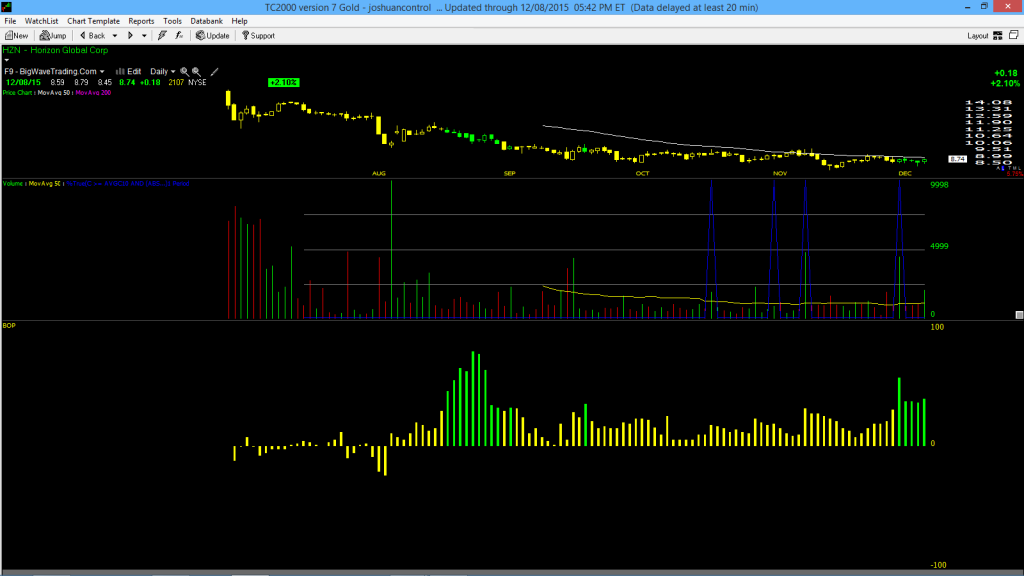Open the Chart Template menu

pyautogui.click(x=93, y=21)
